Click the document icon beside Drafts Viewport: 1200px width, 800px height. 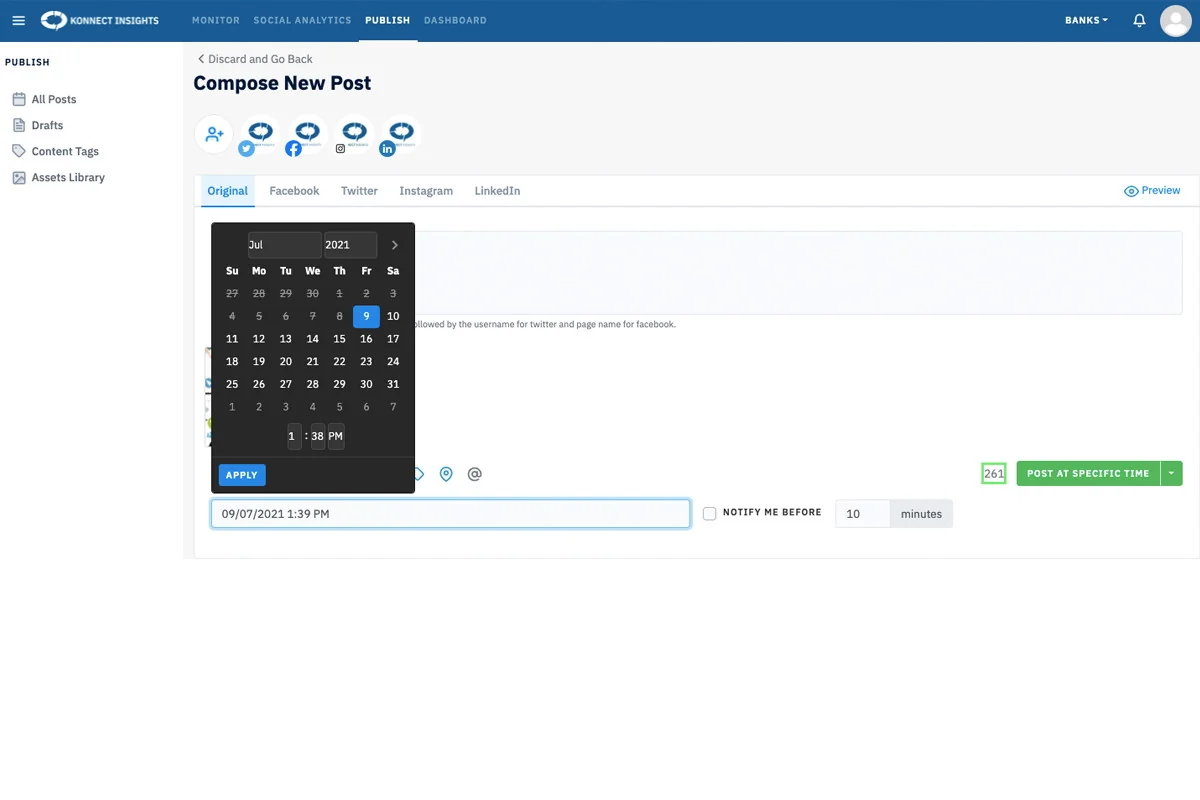19,125
